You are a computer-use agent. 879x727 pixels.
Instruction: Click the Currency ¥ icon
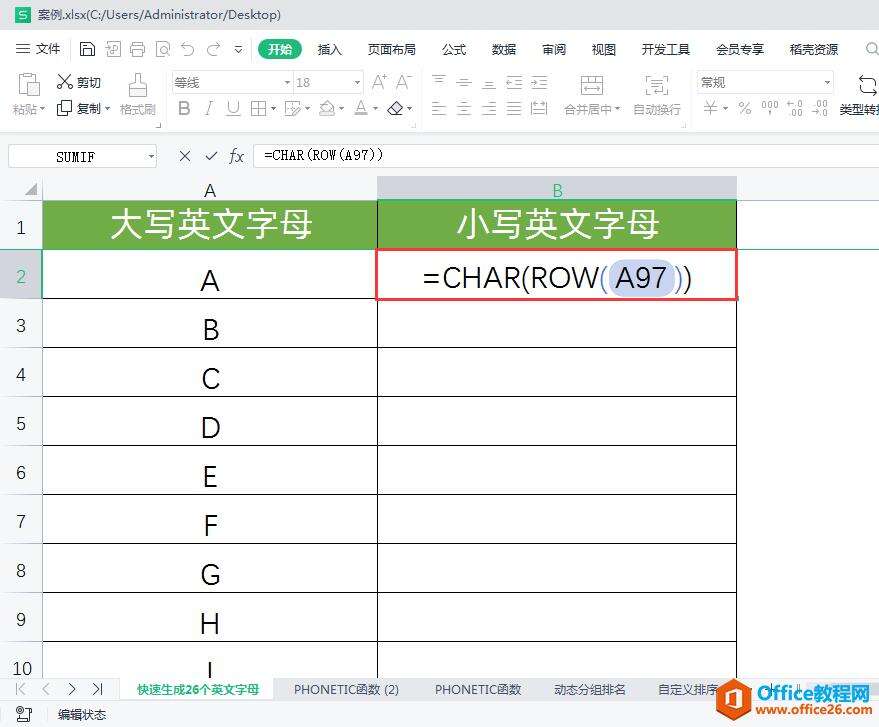tap(710, 108)
